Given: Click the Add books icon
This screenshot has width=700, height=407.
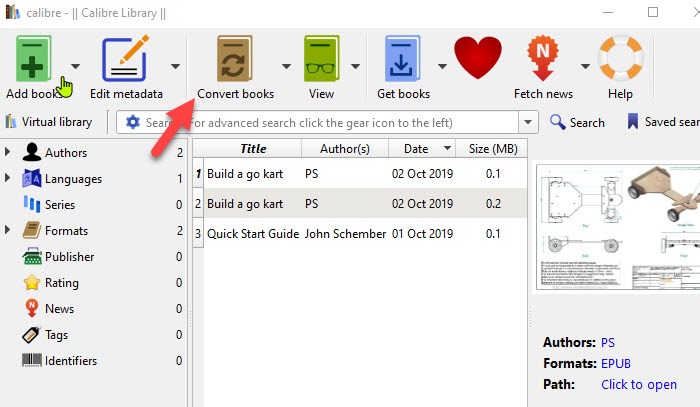Looking at the screenshot, I should (x=33, y=58).
